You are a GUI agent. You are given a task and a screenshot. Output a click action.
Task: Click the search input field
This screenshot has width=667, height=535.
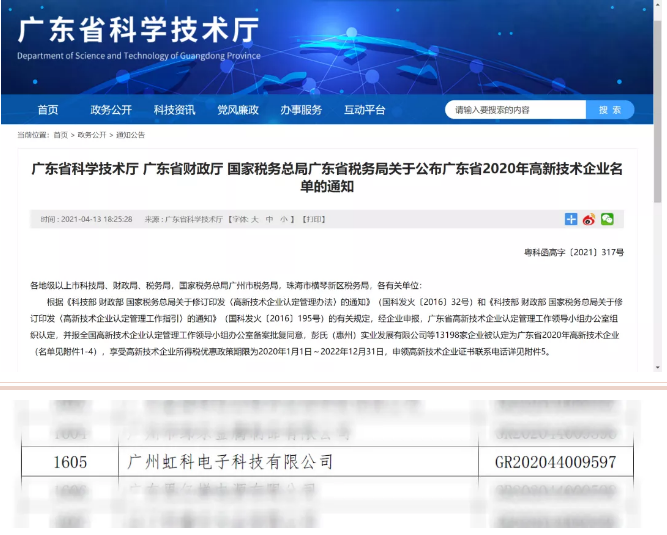pos(515,110)
